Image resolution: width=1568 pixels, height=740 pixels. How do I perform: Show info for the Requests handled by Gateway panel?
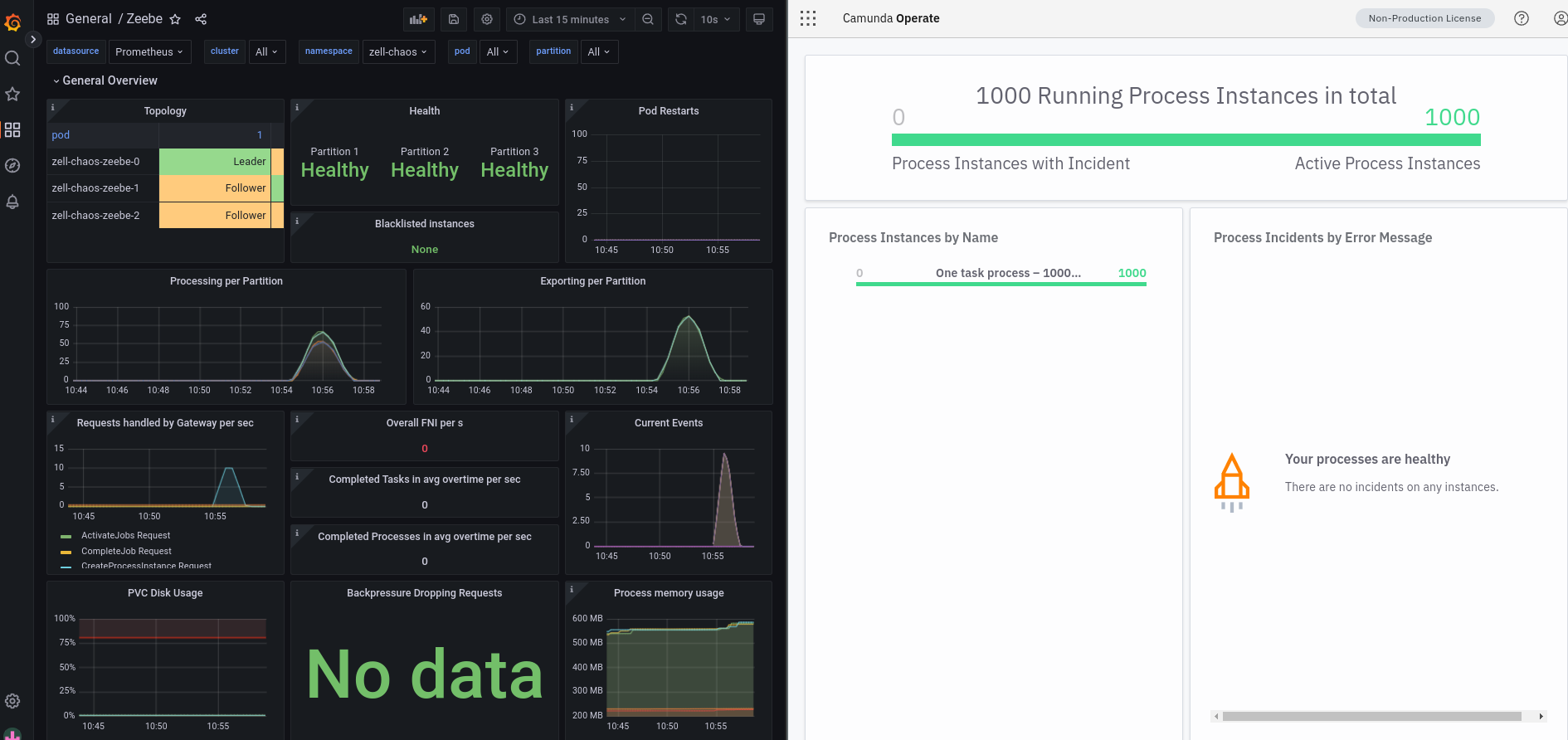pyautogui.click(x=52, y=419)
